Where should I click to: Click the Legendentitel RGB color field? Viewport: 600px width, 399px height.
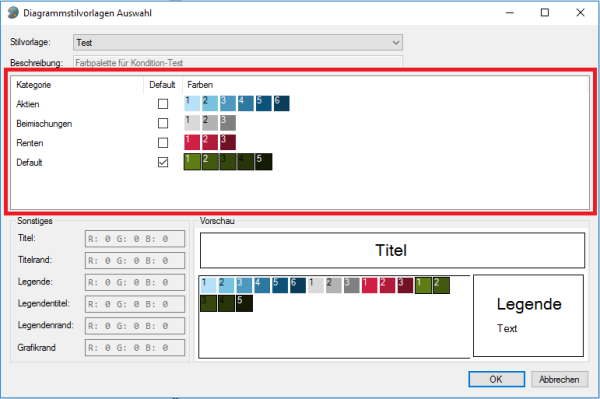click(135, 304)
